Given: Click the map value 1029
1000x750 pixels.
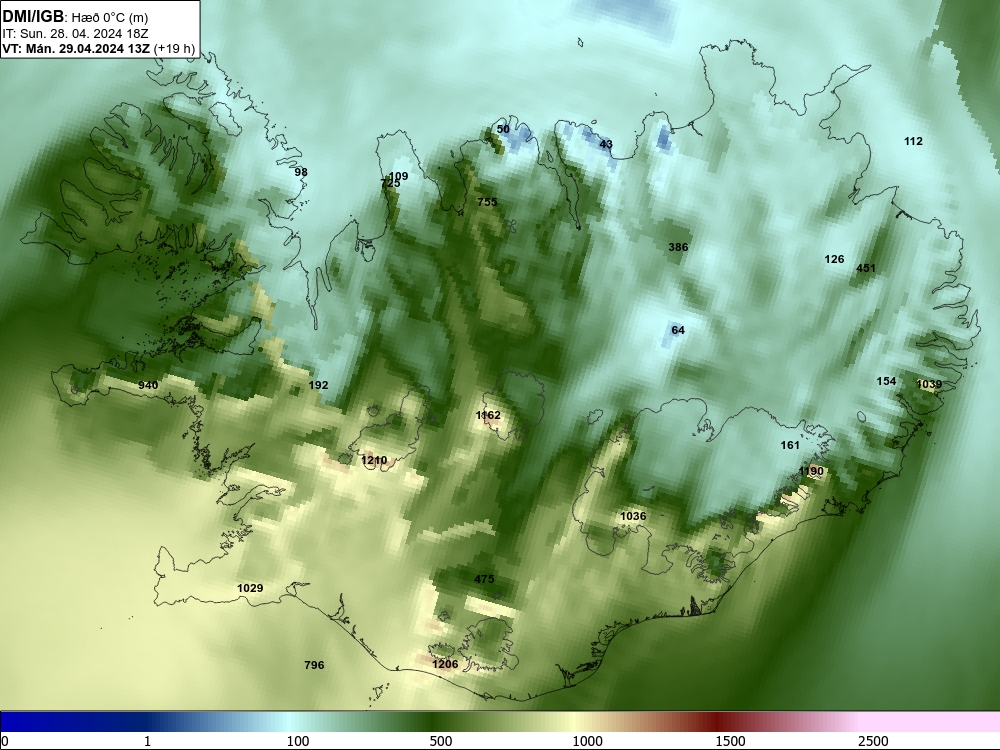Looking at the screenshot, I should (x=250, y=588).
